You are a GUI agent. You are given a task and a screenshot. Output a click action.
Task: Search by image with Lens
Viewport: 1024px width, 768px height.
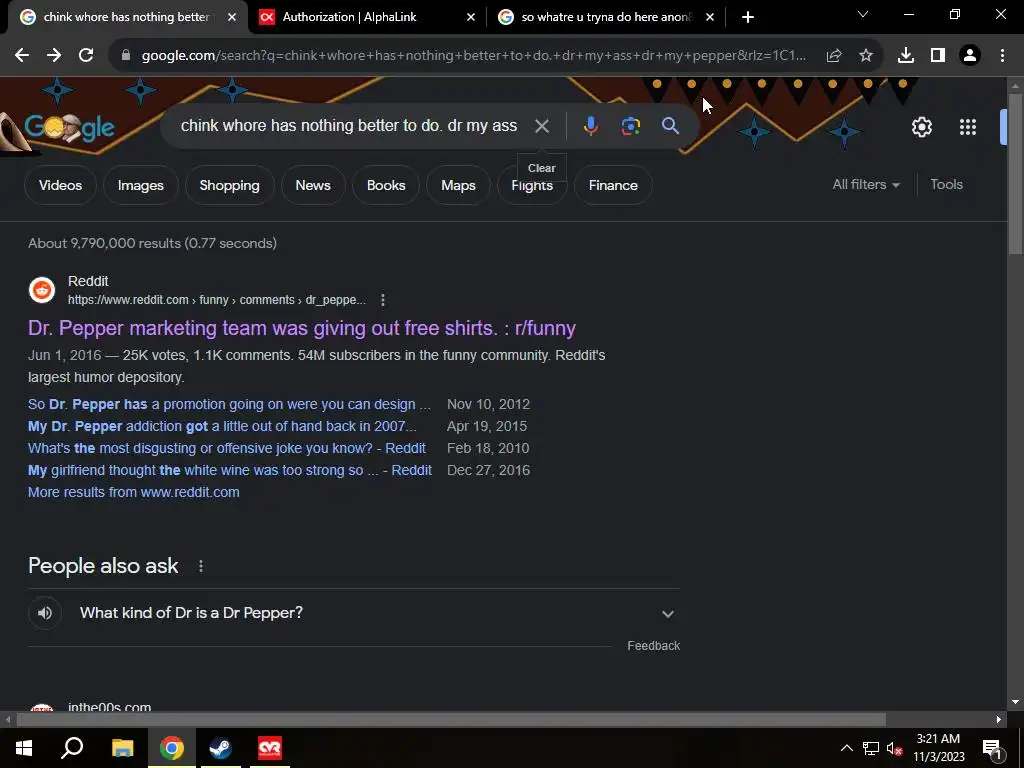point(631,126)
